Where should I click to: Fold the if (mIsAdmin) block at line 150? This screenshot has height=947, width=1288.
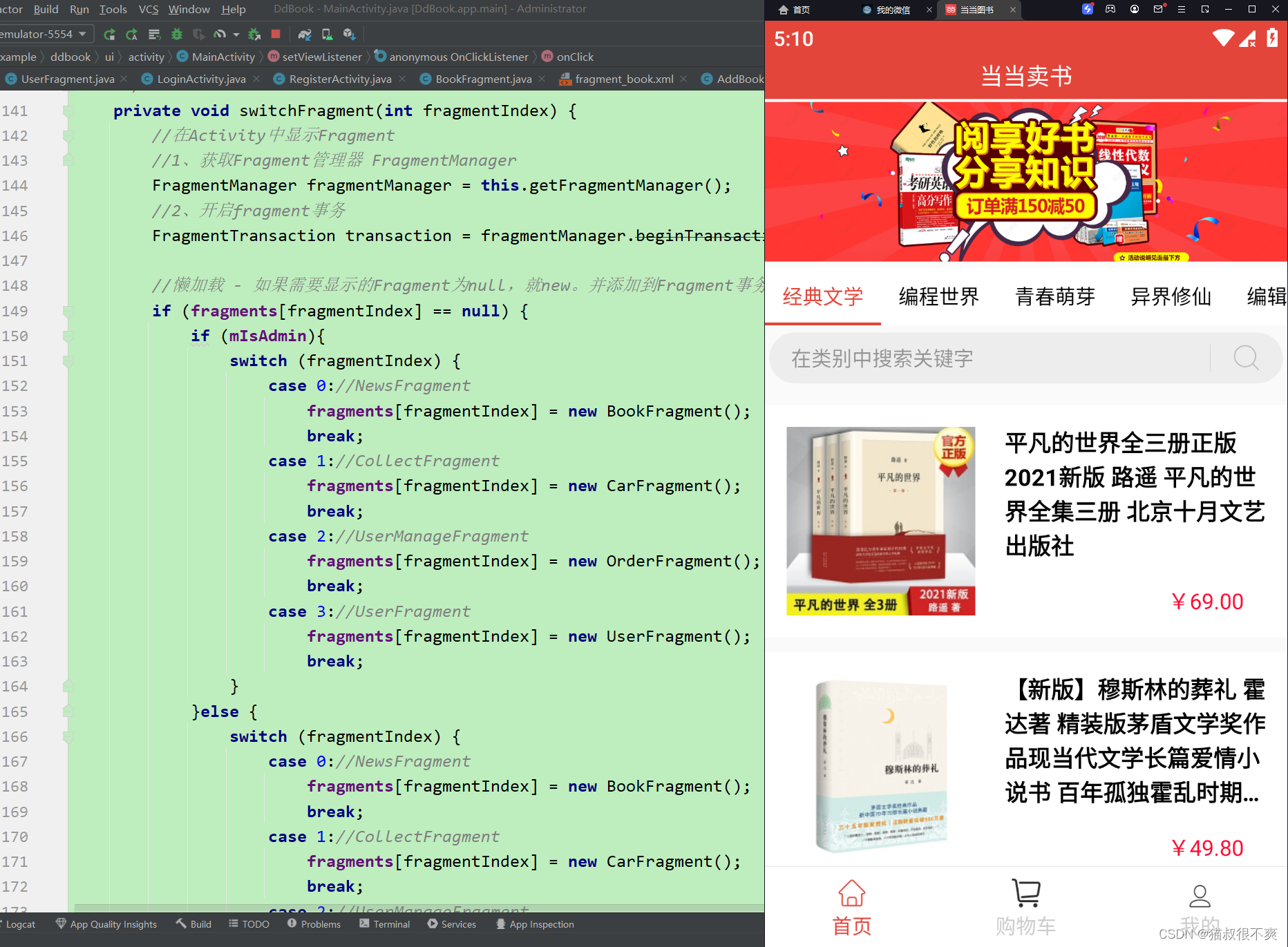click(x=68, y=336)
